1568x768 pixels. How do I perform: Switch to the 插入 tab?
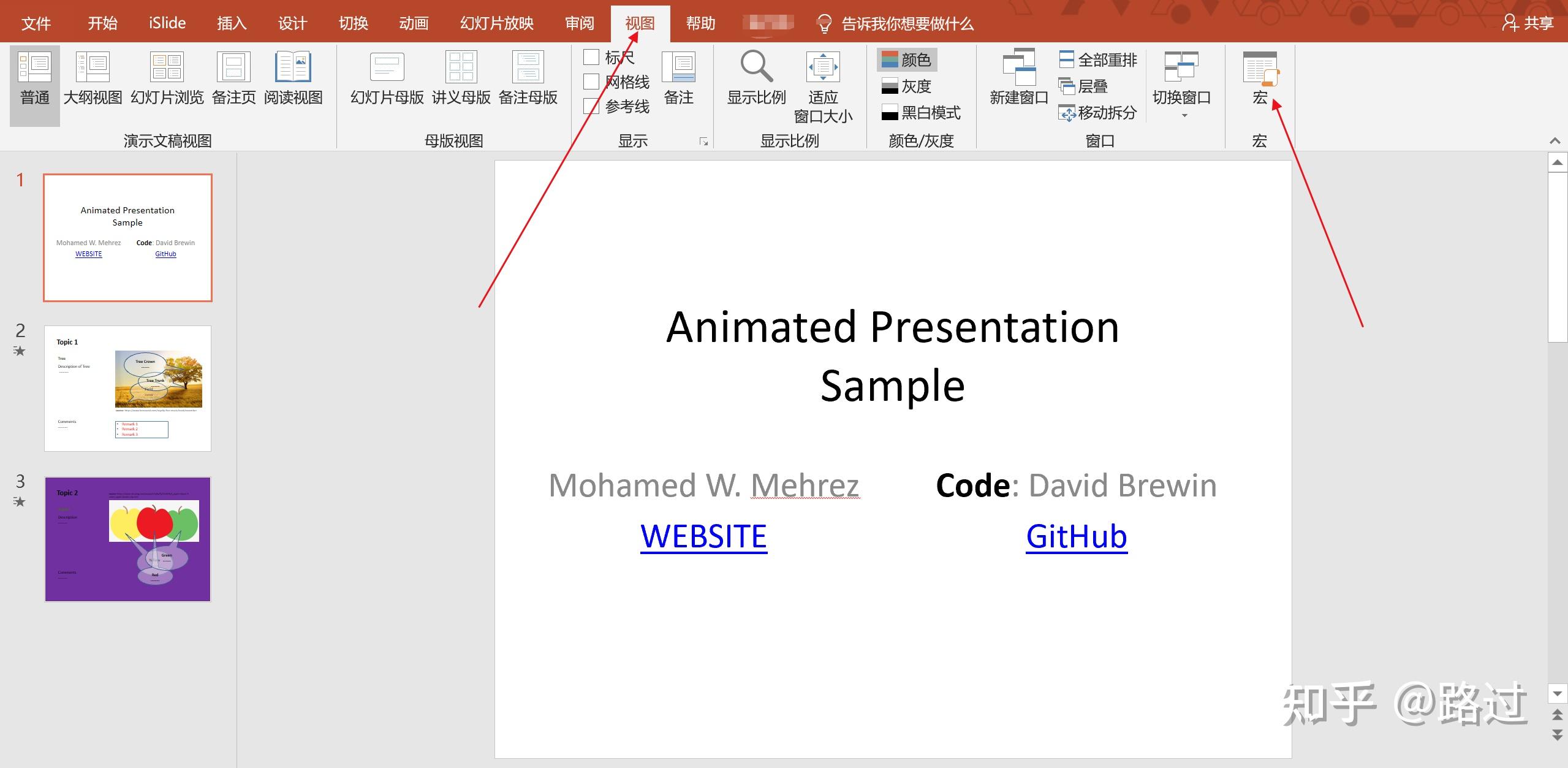(x=232, y=23)
